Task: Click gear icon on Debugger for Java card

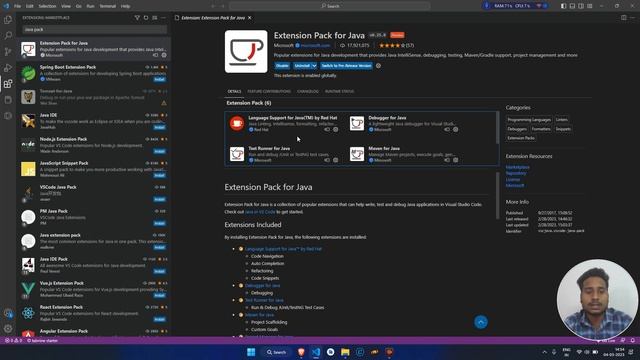Action: click(x=456, y=129)
